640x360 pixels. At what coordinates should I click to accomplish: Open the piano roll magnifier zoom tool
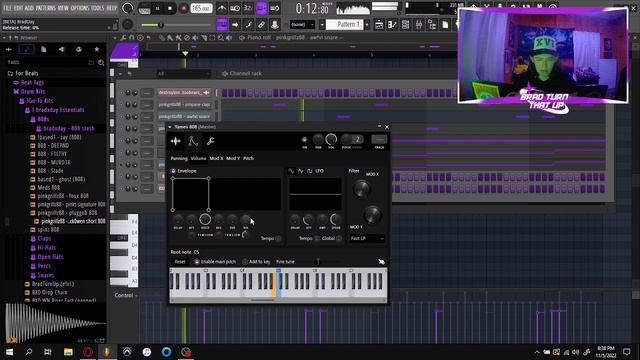tap(220, 38)
